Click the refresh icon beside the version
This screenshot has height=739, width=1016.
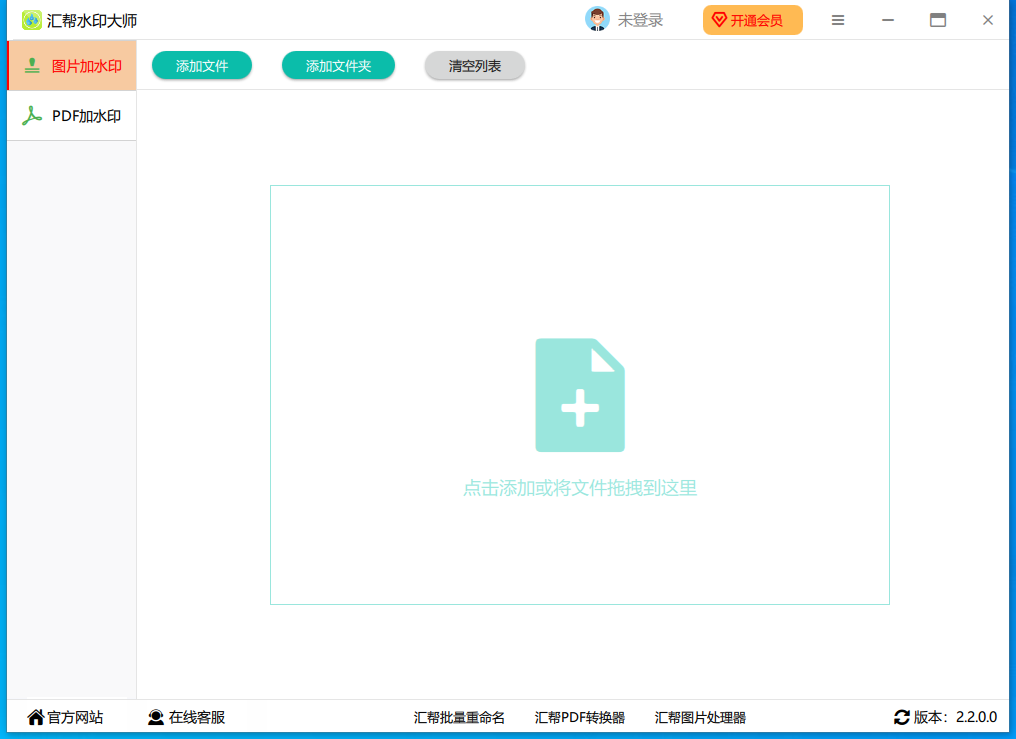click(x=901, y=717)
